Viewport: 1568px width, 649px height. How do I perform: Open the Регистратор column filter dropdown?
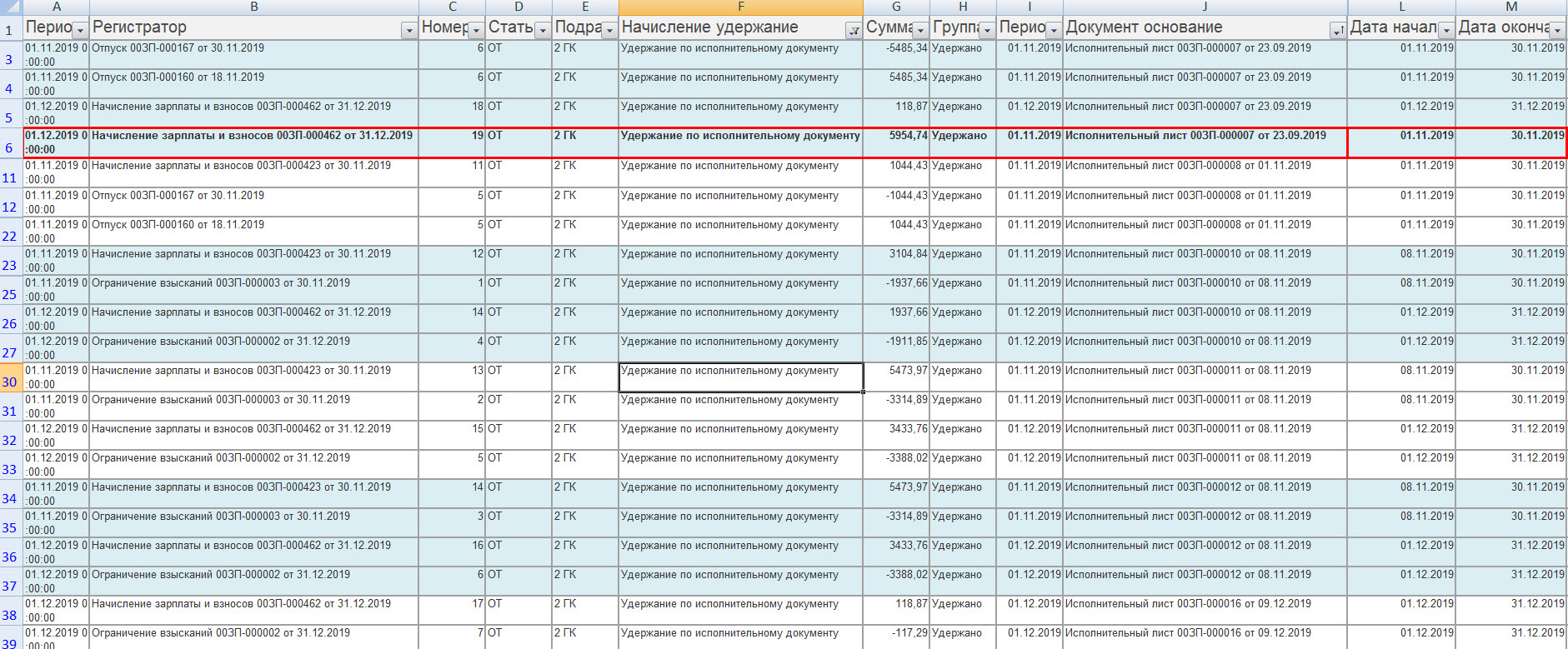(409, 31)
